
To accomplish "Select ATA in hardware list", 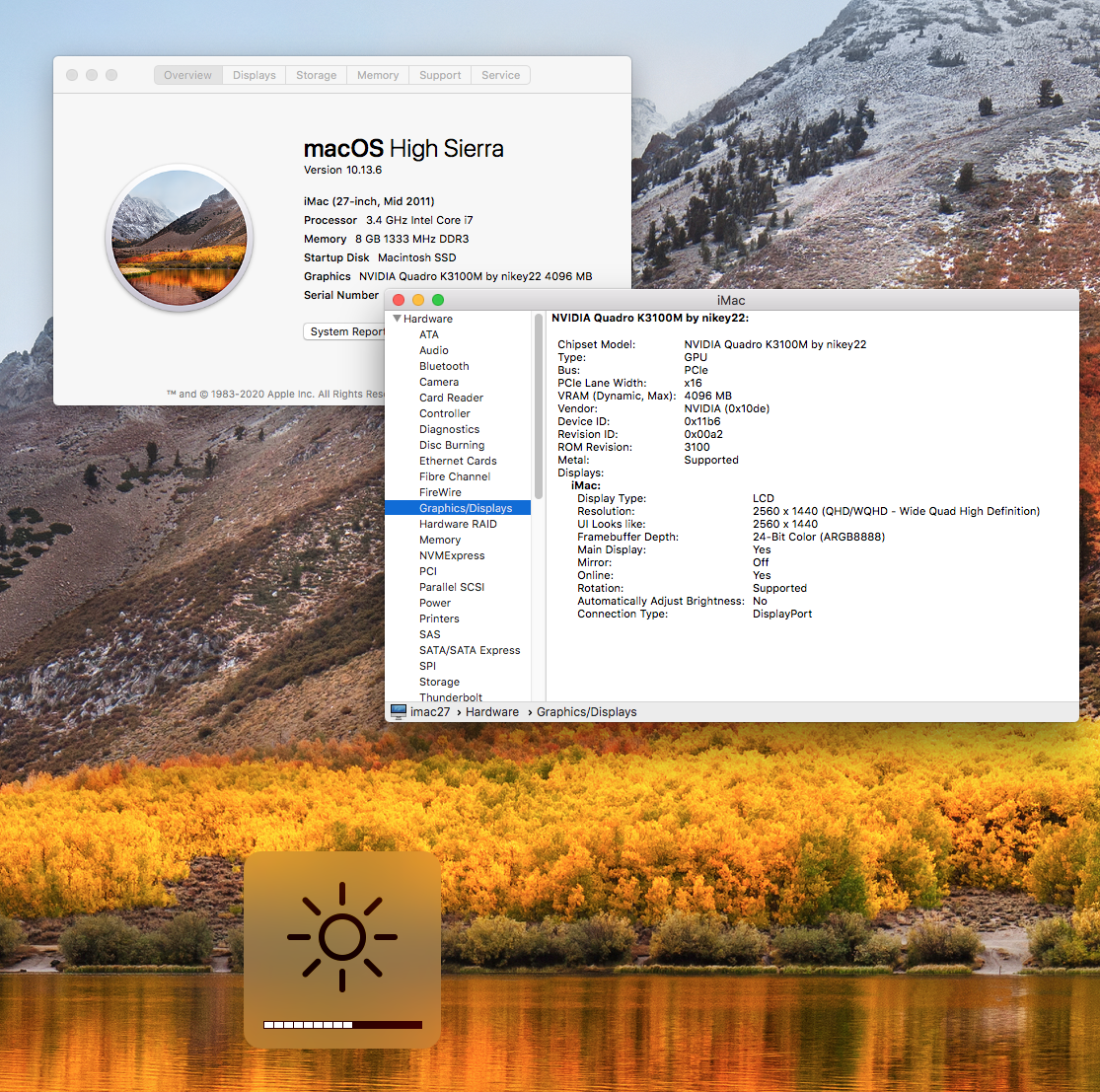I will pos(428,334).
